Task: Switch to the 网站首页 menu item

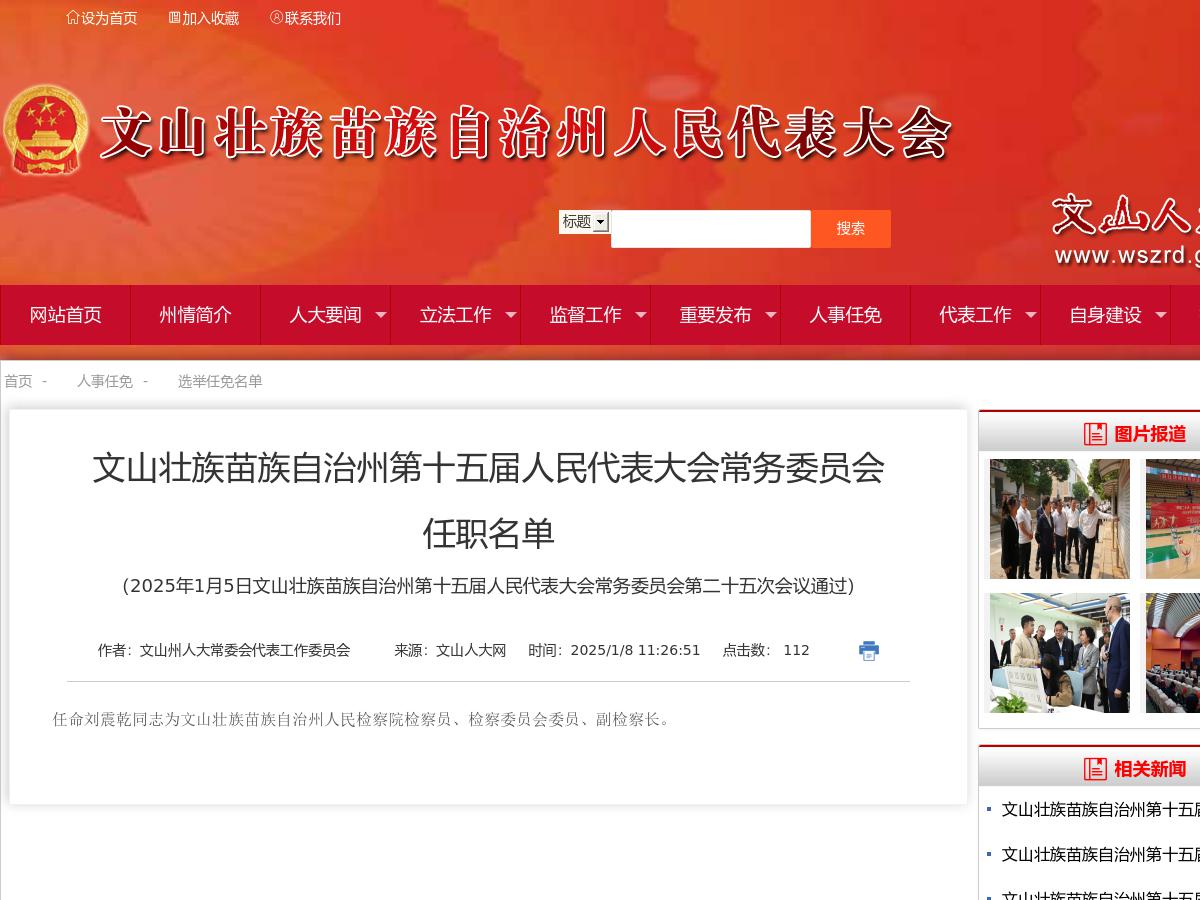Action: pos(65,314)
